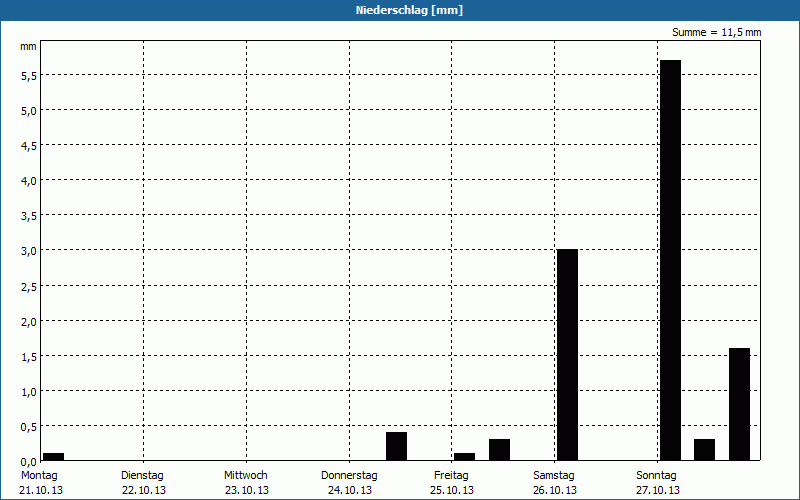Select the 1,0 y-axis value

click(x=28, y=391)
